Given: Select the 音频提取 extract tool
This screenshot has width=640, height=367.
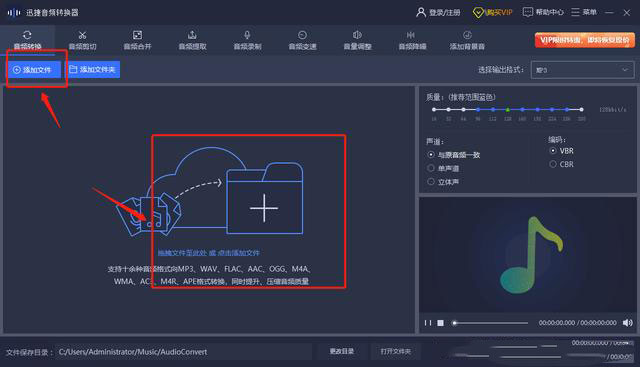Looking at the screenshot, I should (193, 40).
